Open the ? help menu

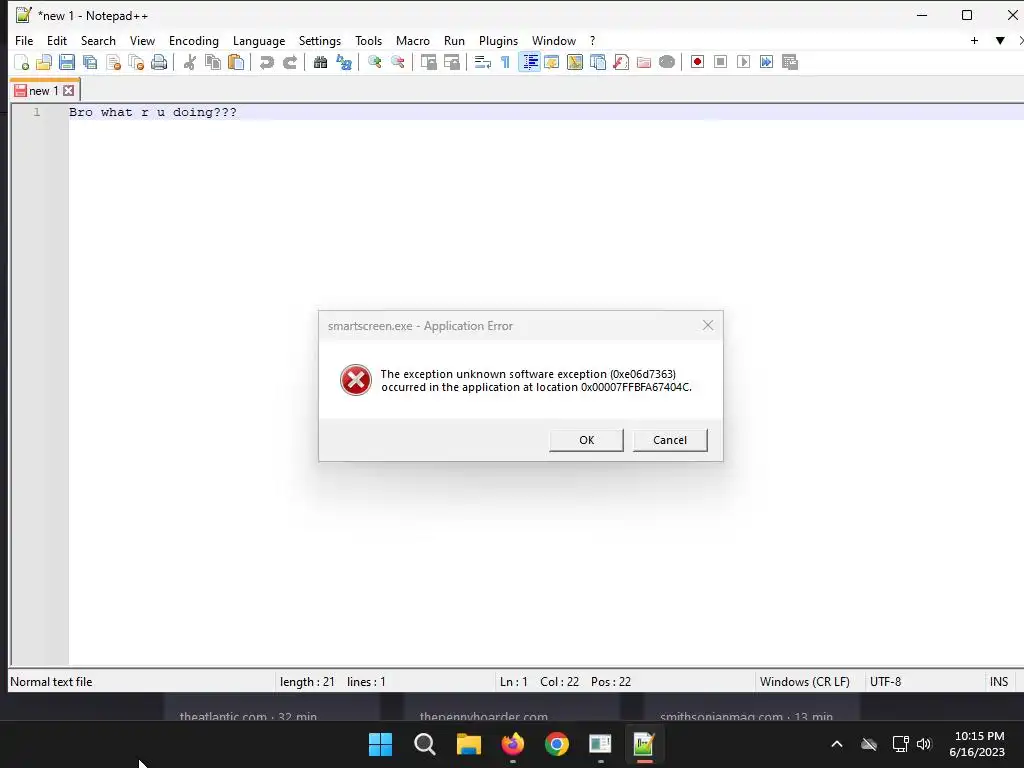click(592, 40)
